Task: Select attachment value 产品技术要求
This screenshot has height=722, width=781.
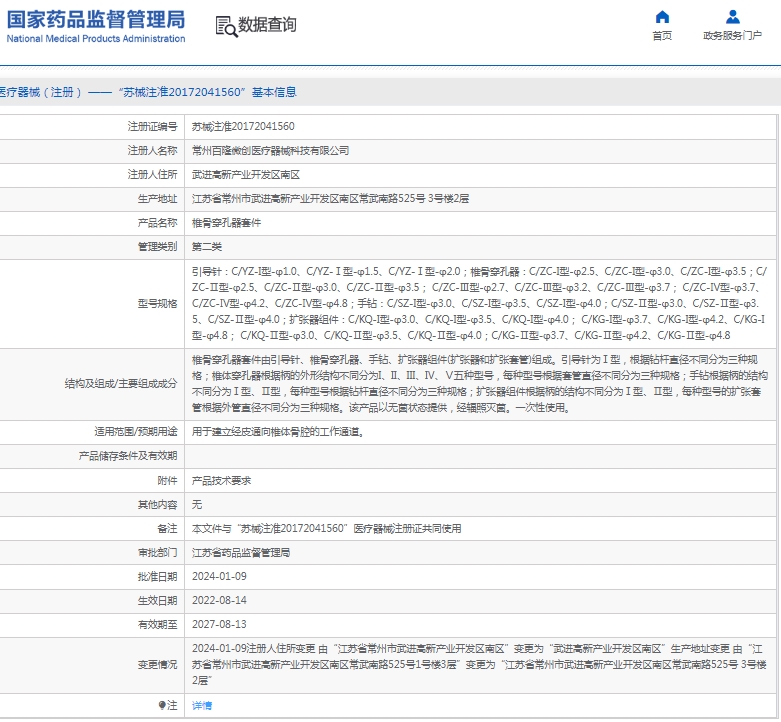Action: [222, 481]
